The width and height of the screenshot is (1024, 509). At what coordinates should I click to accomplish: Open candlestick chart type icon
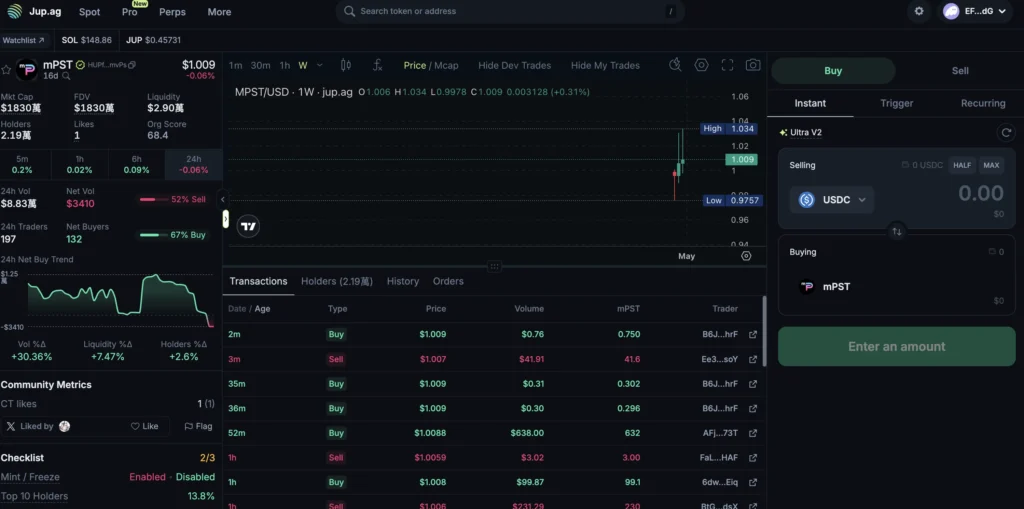click(346, 65)
